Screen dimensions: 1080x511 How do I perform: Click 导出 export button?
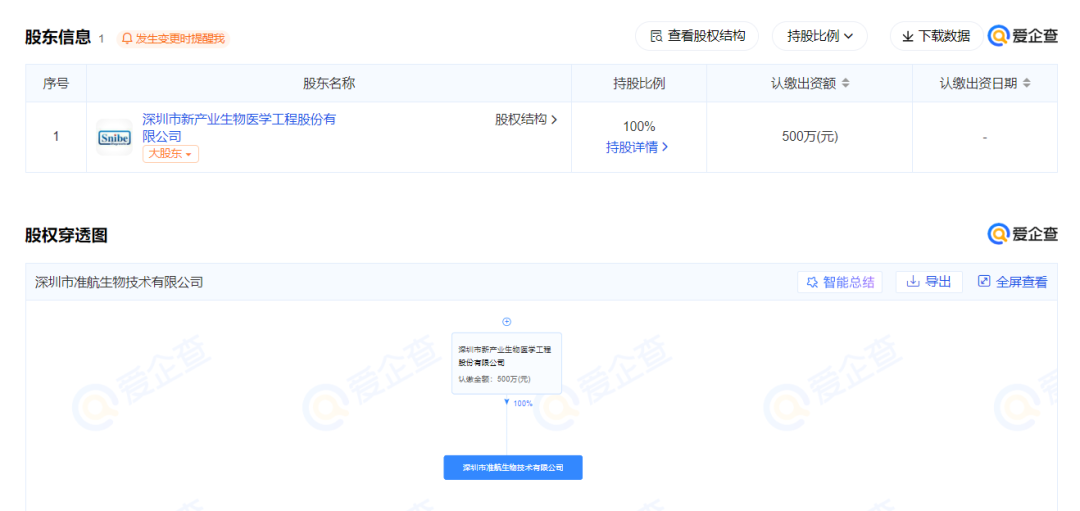pos(928,282)
